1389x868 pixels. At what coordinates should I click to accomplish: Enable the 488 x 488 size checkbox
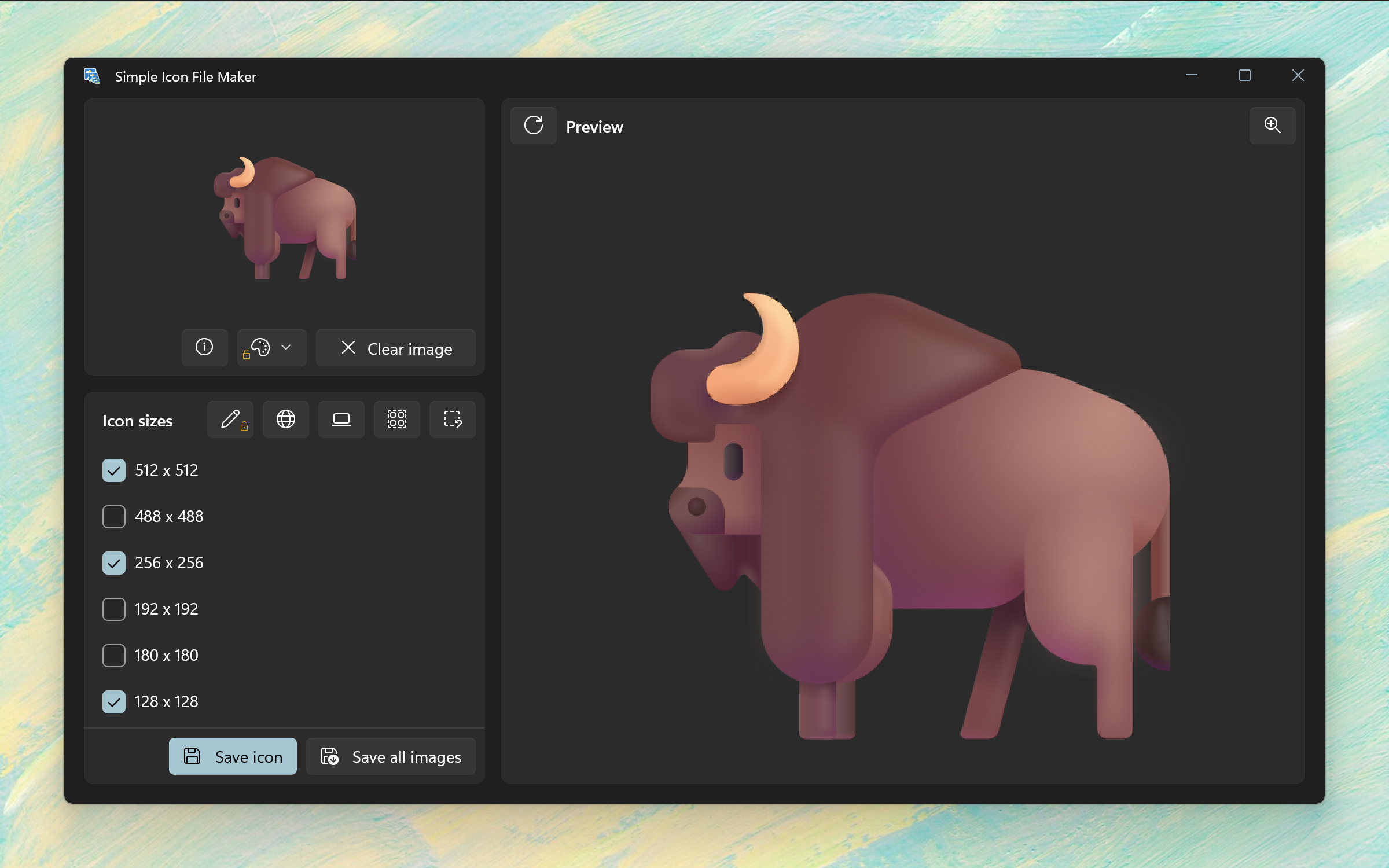pos(114,517)
